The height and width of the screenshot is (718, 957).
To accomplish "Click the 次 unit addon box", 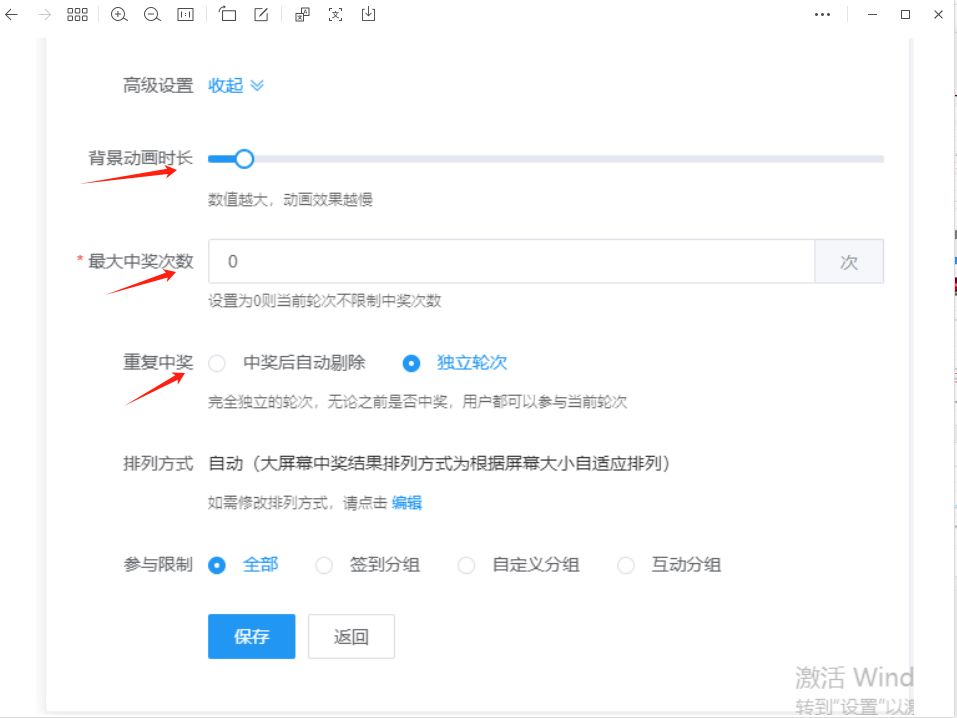I will click(849, 261).
